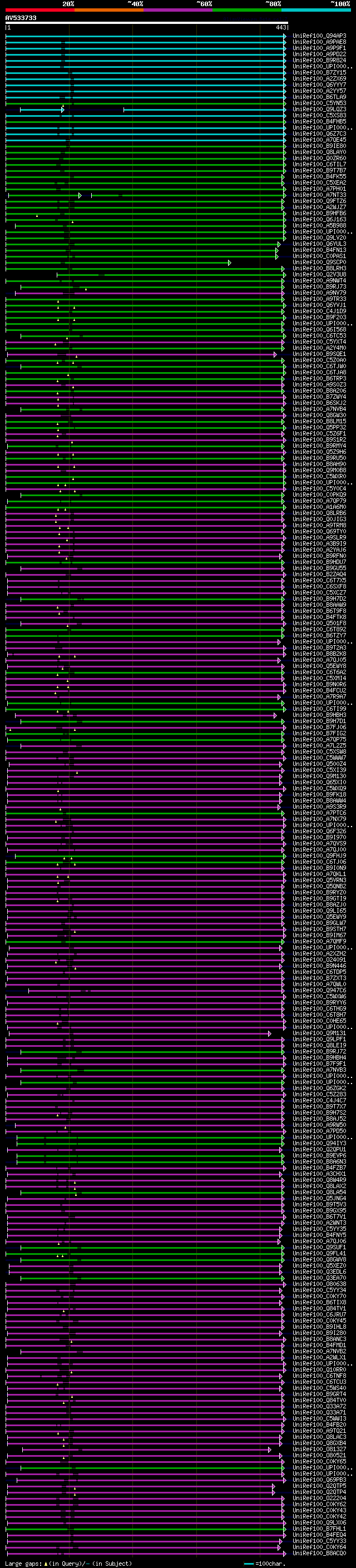Select label UniRef100_Q33A72
356x1568 pixels.
tap(319, 1406)
